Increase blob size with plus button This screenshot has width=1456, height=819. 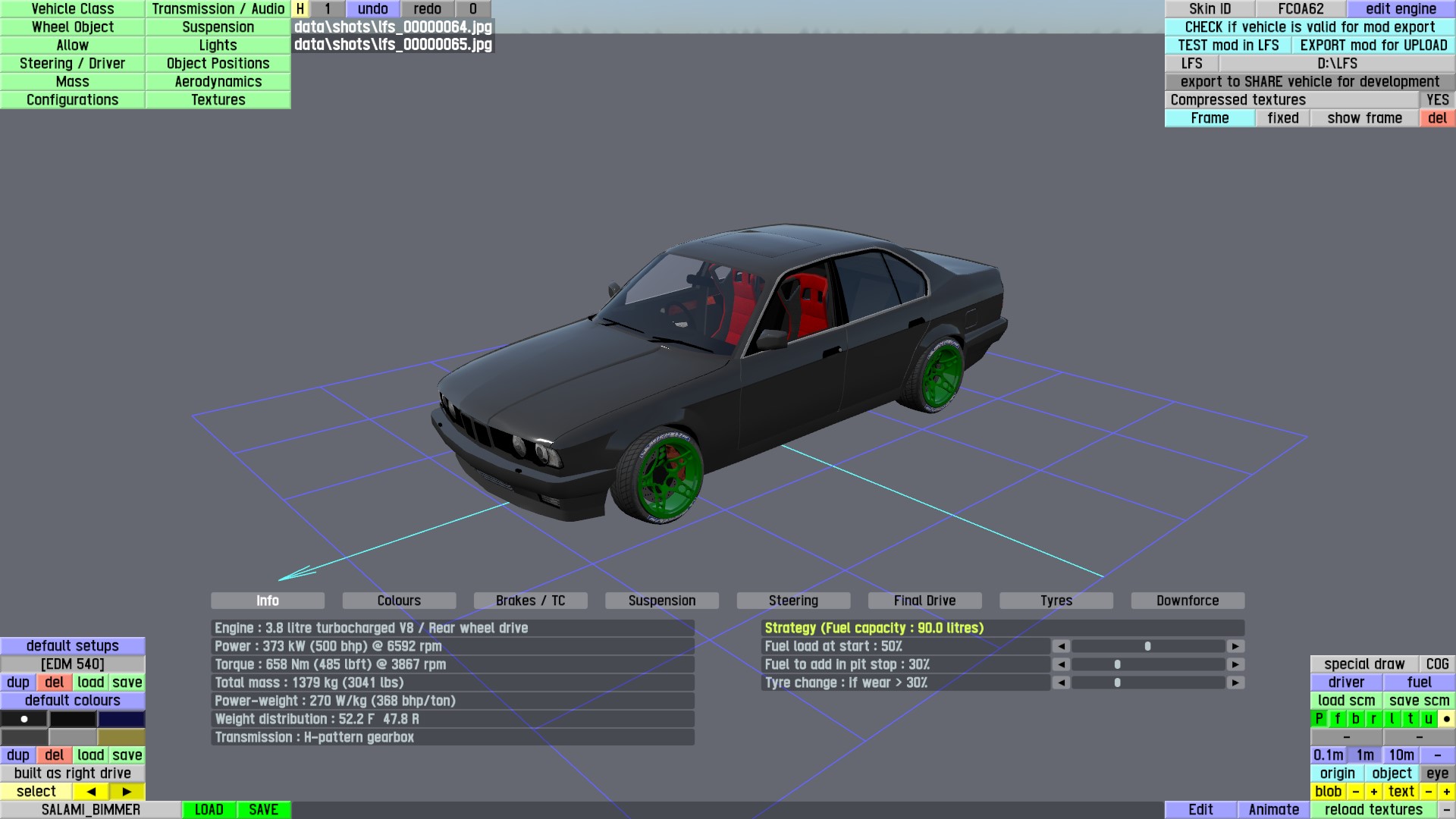click(x=1373, y=791)
